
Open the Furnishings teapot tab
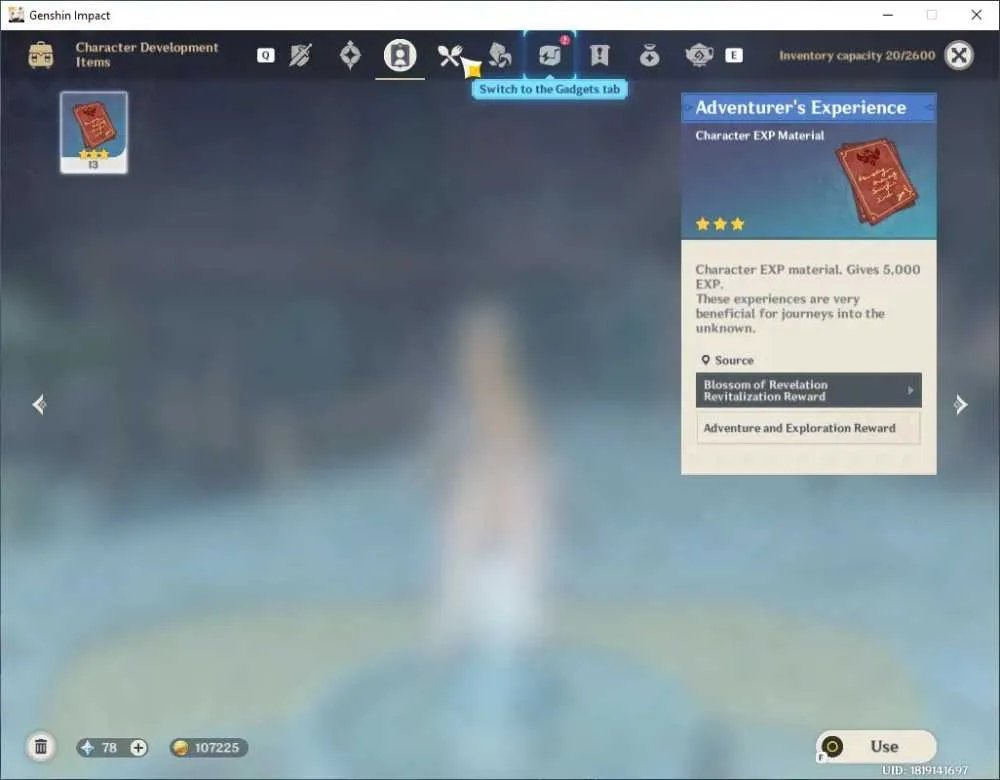699,55
